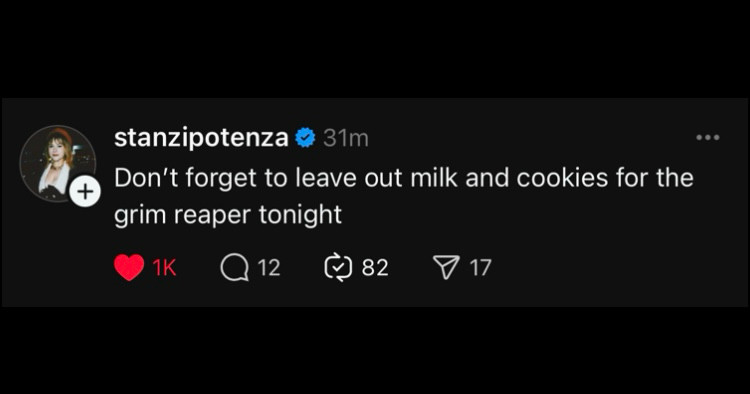Click the "grim reaper tonight" text line

click(x=228, y=215)
